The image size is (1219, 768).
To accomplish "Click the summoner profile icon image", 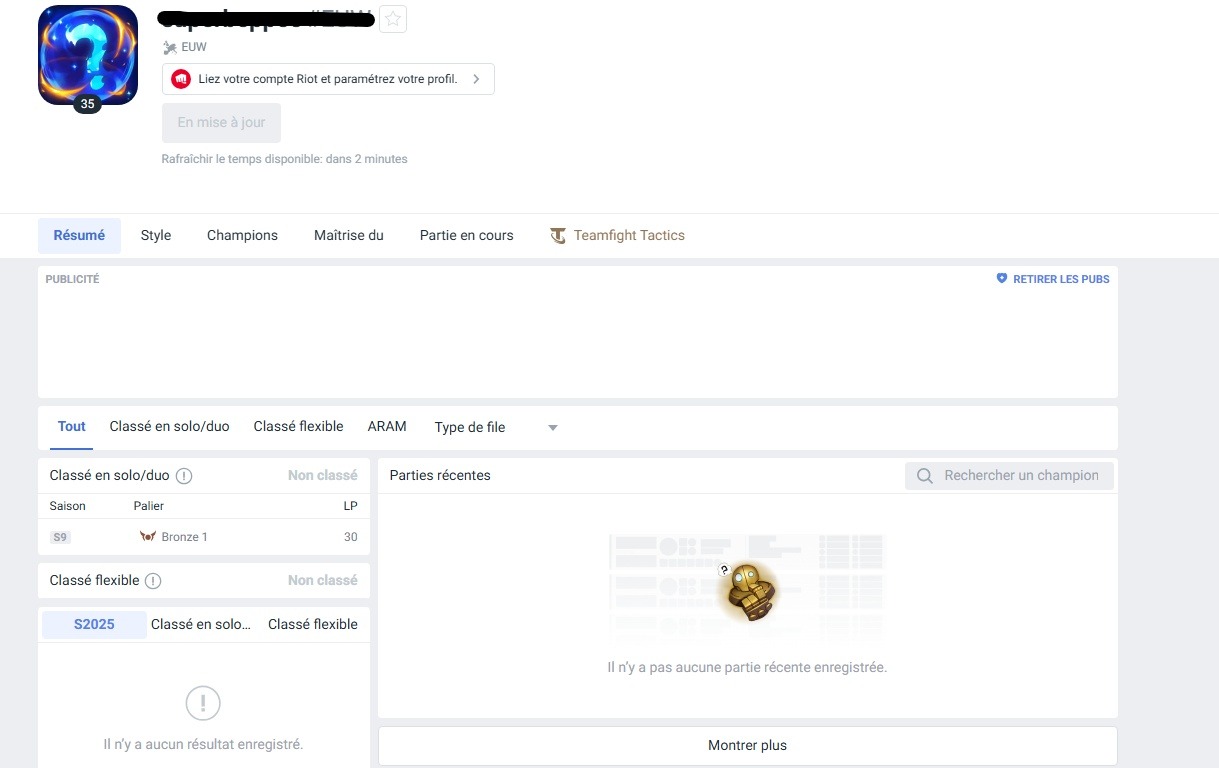I will 88,55.
